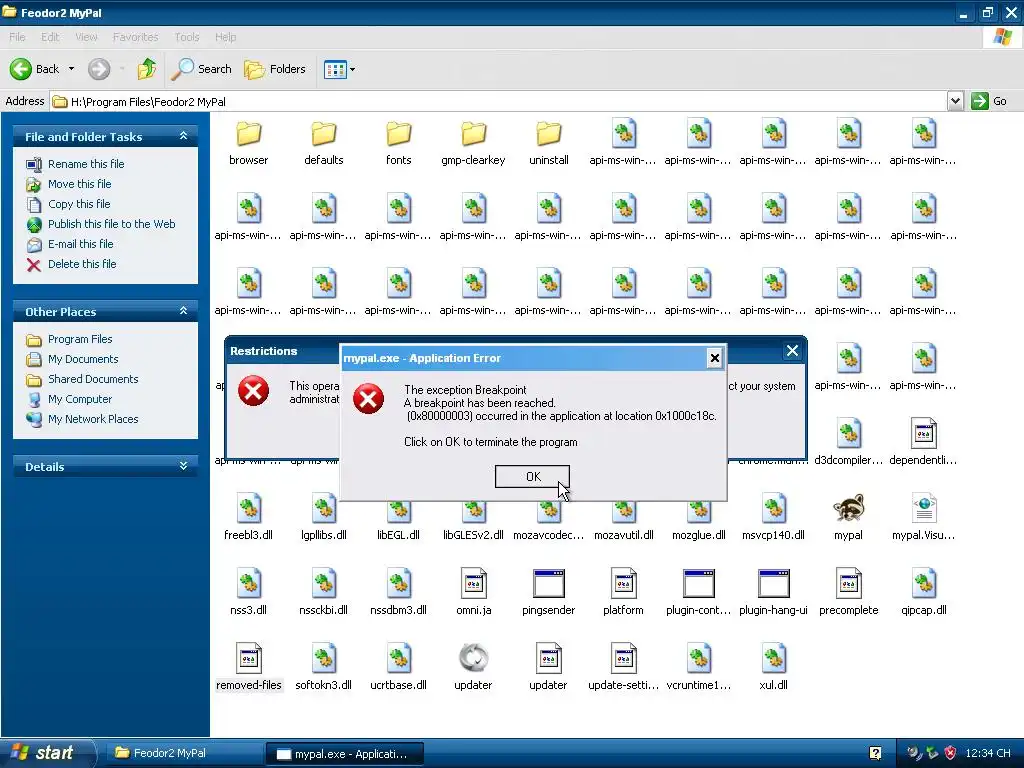1024x768 pixels.
Task: Select the mozavutil.dll file
Action: coord(623,517)
